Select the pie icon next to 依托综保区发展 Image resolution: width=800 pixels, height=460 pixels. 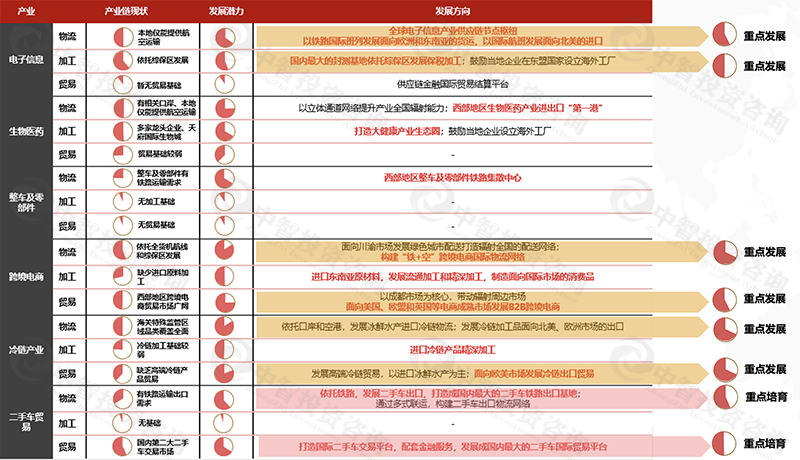pyautogui.click(x=122, y=60)
